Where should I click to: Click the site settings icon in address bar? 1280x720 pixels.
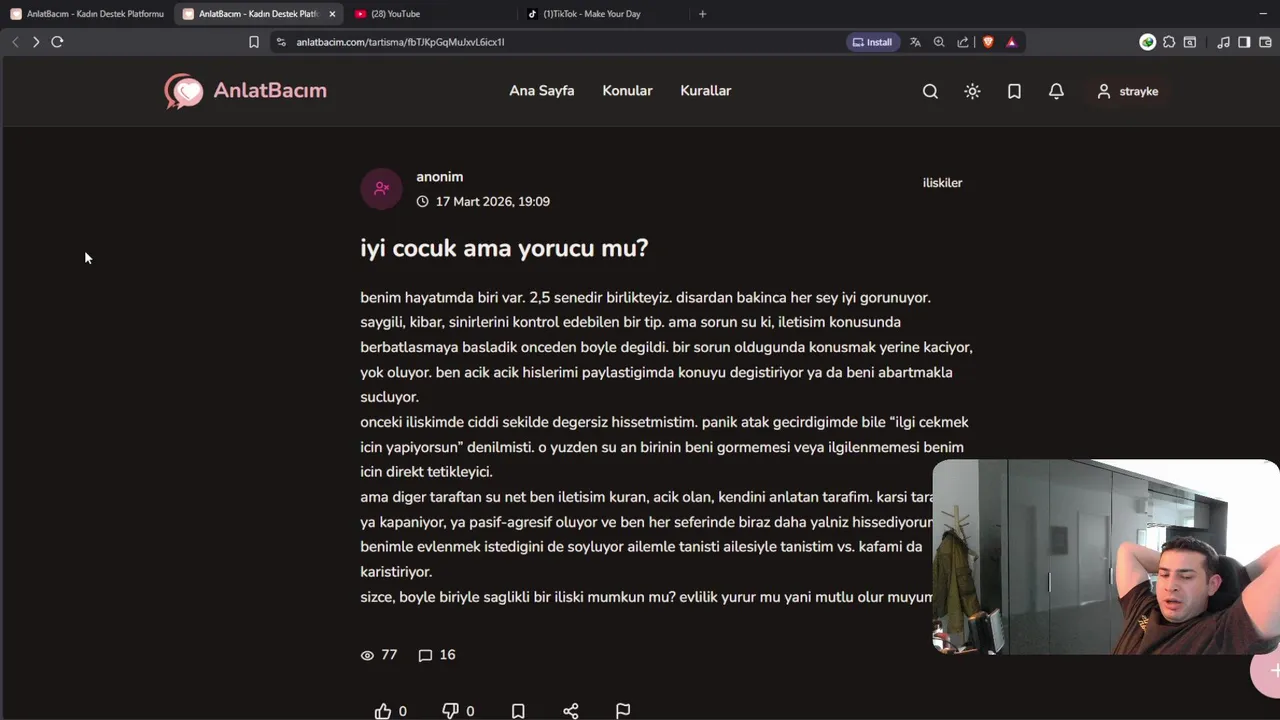[x=281, y=42]
